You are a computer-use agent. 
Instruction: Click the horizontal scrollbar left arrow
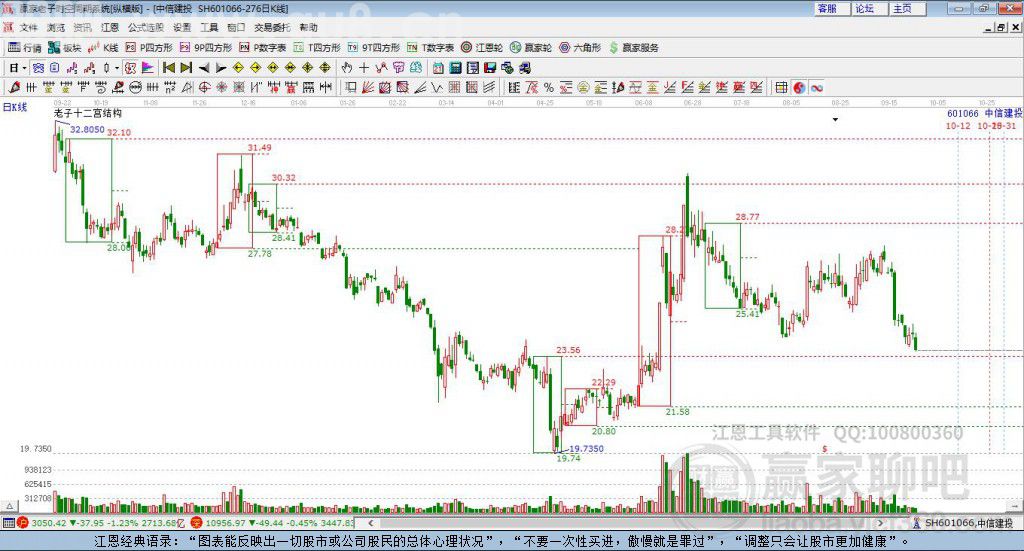point(371,523)
